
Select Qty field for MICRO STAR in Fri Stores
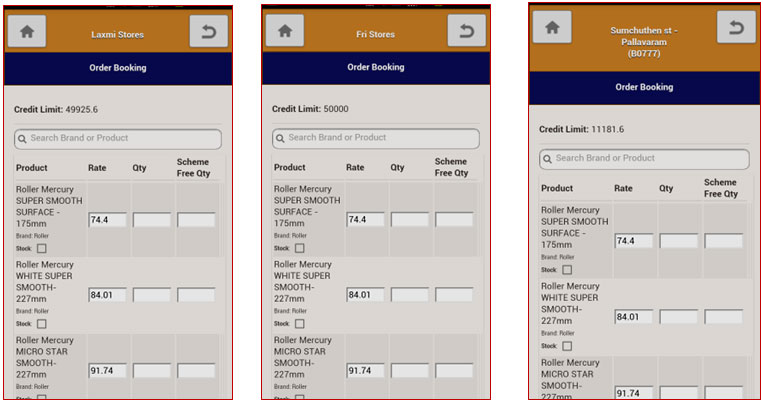click(x=410, y=371)
